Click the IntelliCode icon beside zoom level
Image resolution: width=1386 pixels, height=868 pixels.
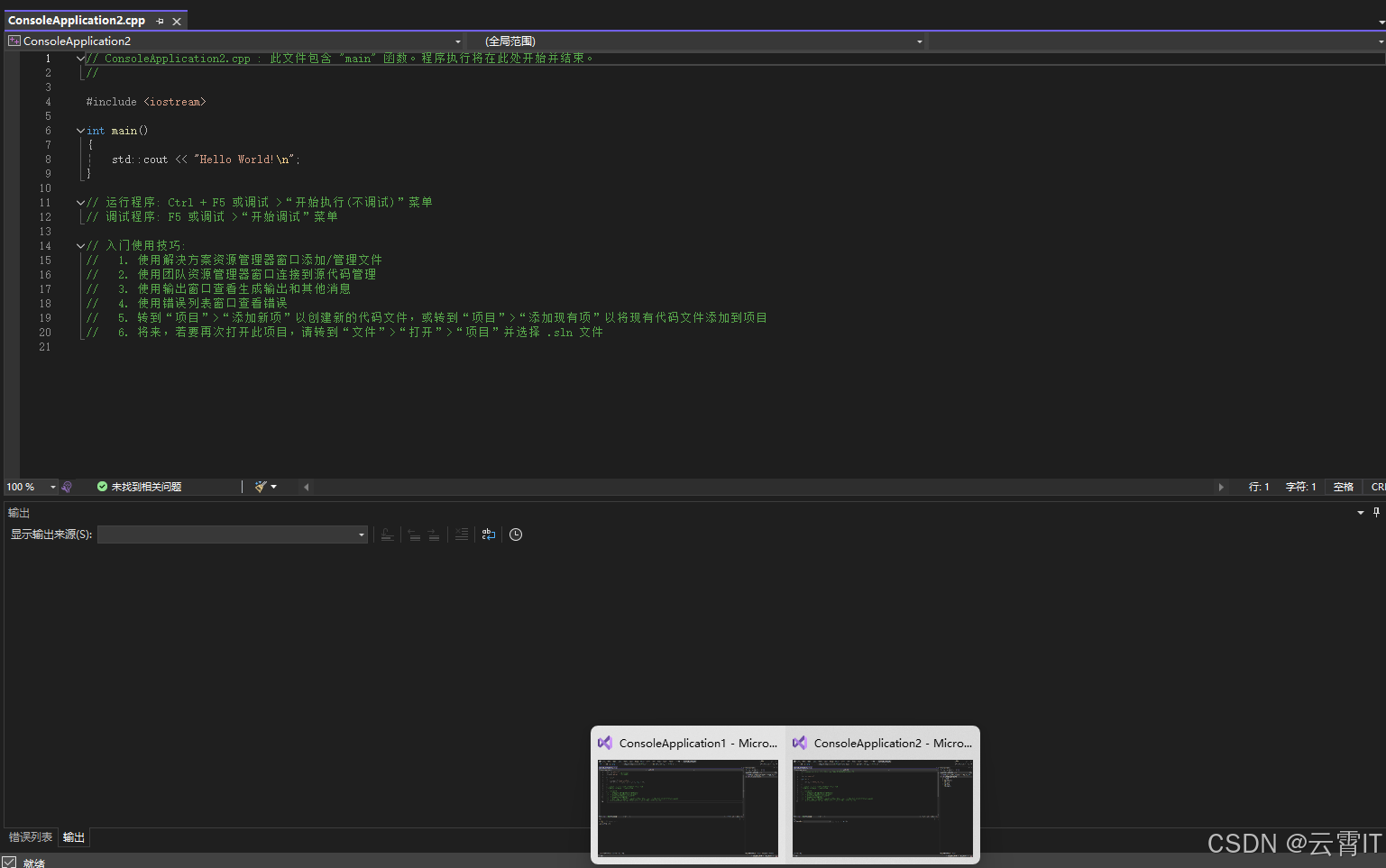point(67,487)
